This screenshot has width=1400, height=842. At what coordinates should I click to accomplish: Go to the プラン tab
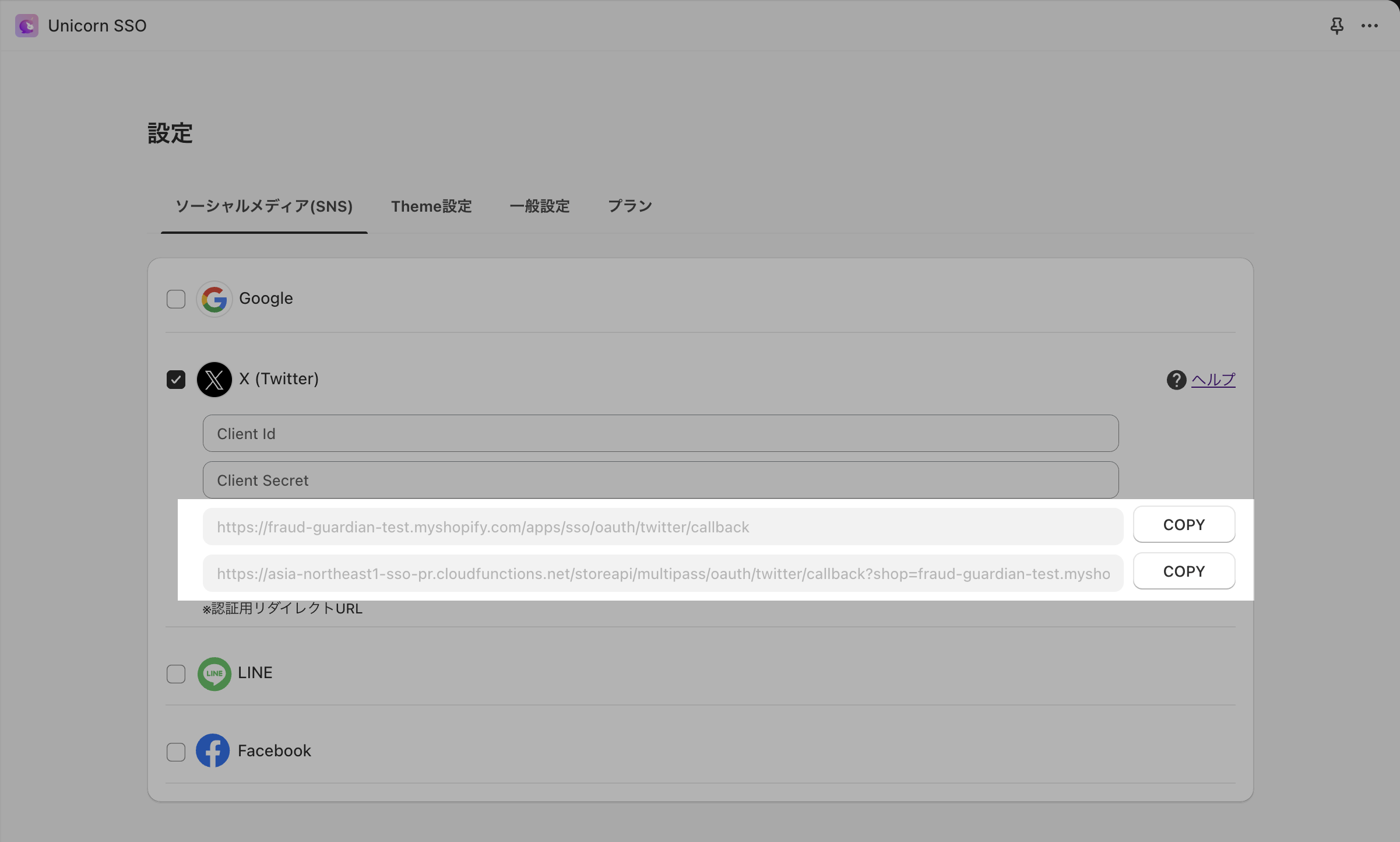tap(629, 206)
